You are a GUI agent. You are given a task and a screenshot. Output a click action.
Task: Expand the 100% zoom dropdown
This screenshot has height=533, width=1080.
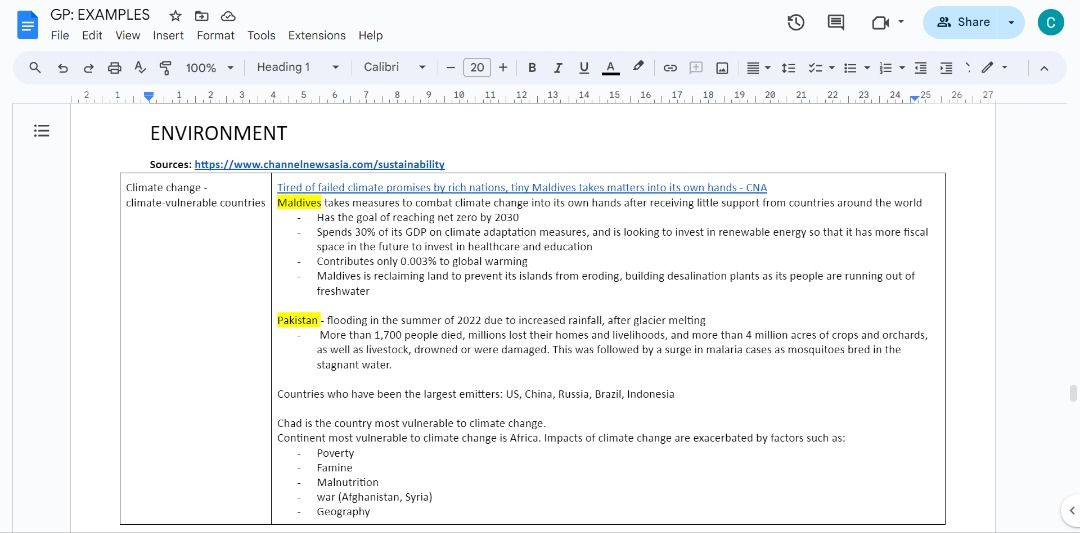[209, 68]
